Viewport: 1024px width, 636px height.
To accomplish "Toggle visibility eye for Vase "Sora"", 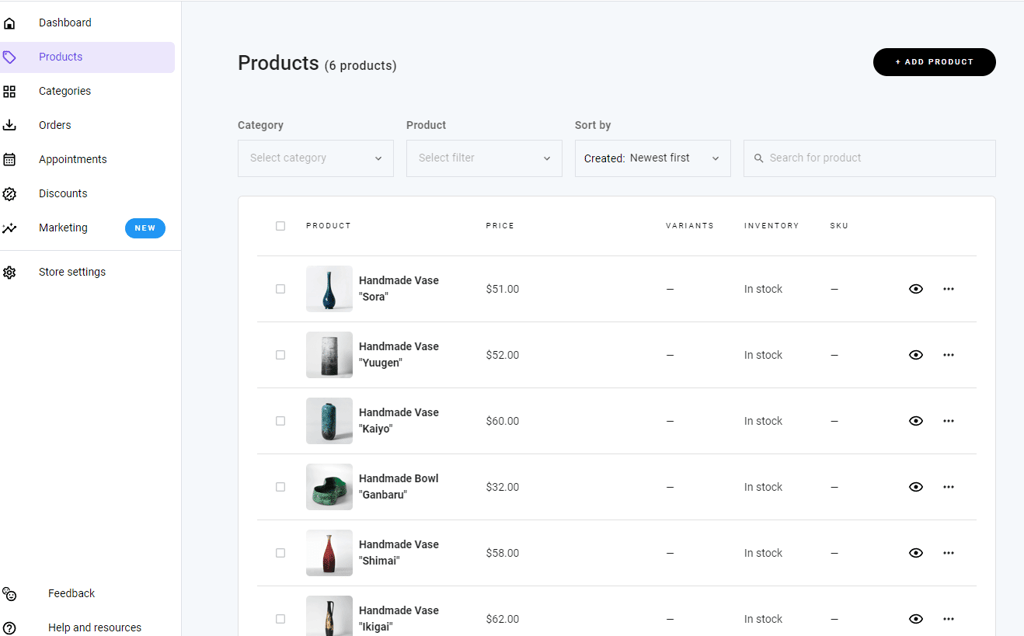I will (x=916, y=289).
